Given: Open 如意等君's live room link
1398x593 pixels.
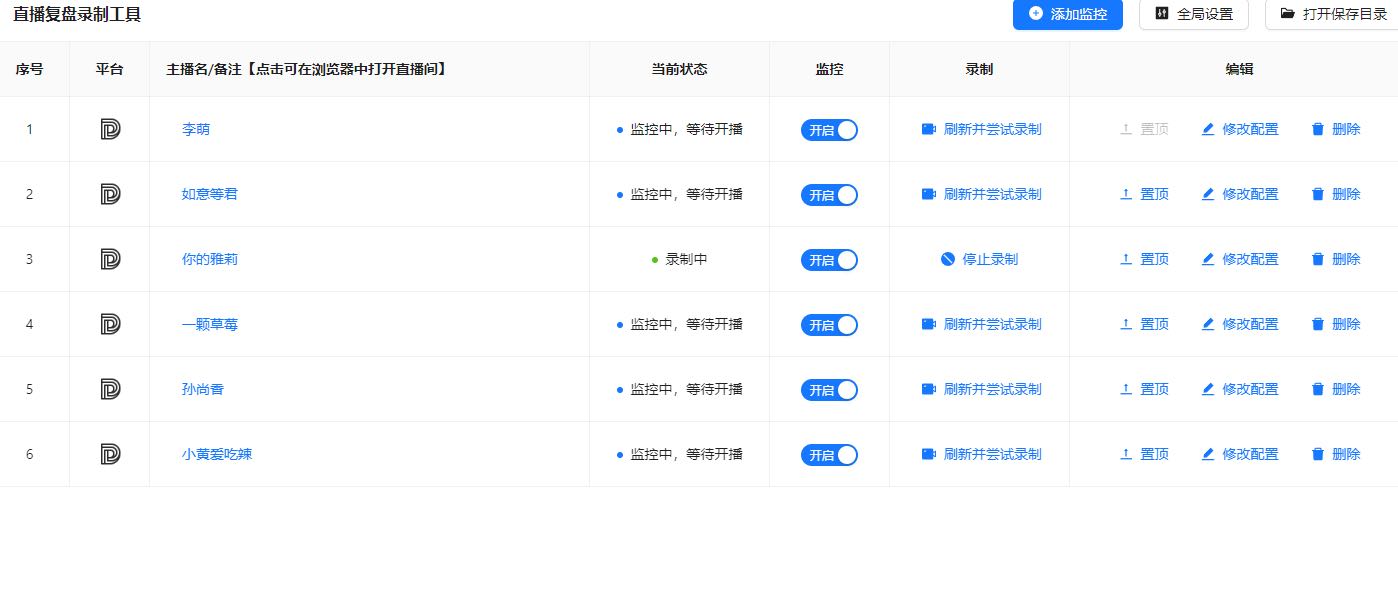Looking at the screenshot, I should (210, 194).
